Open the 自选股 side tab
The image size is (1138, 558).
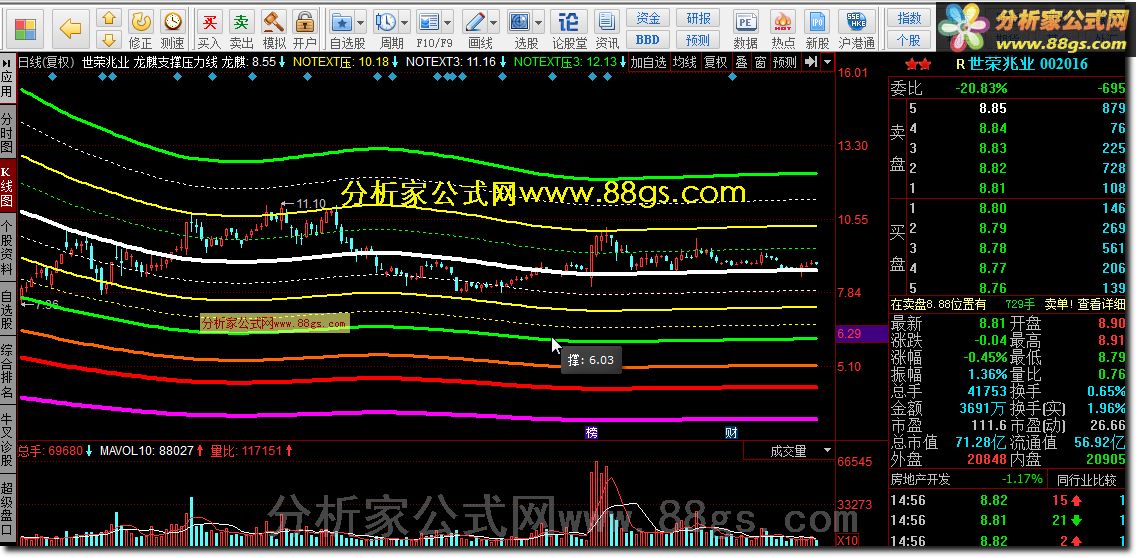(7, 310)
